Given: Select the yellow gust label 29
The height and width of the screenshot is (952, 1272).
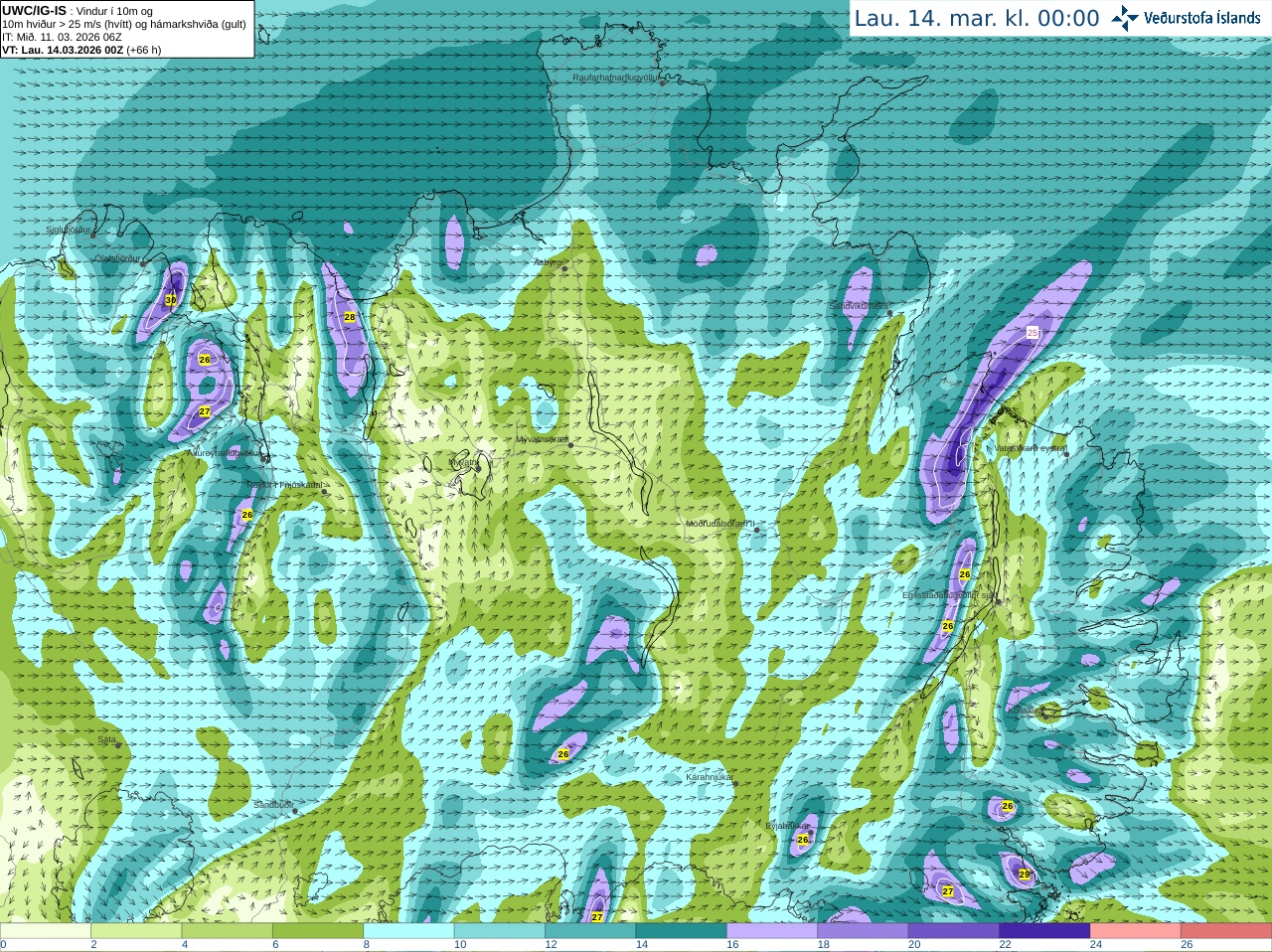Looking at the screenshot, I should point(1026,874).
